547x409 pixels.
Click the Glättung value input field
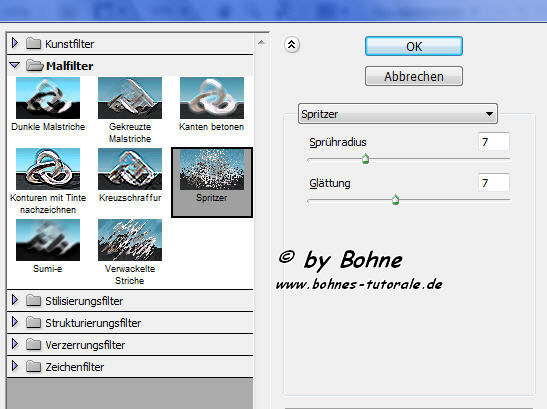(494, 183)
